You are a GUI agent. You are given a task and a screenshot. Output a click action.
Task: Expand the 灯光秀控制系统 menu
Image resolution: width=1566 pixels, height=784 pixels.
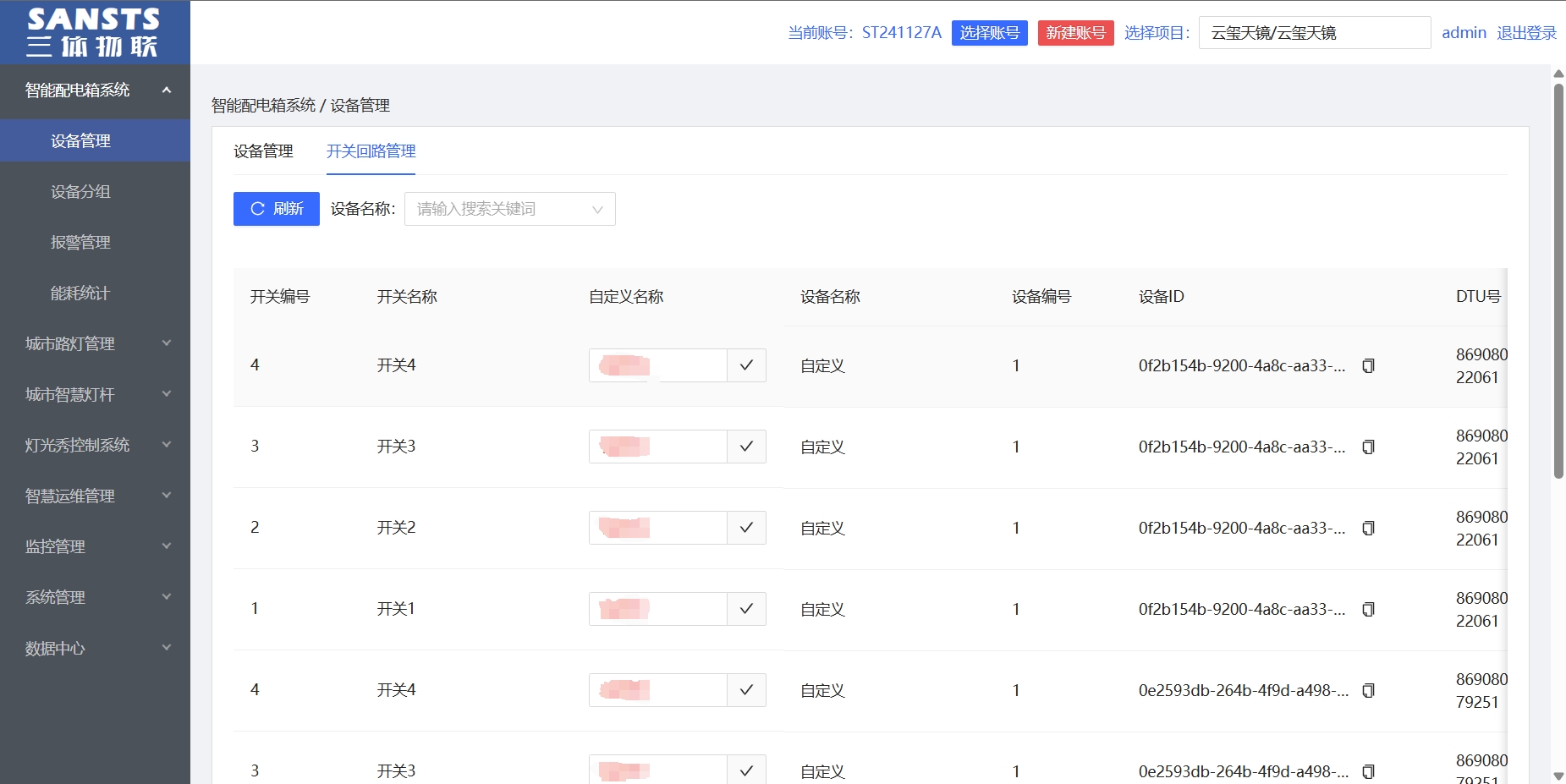click(x=95, y=445)
